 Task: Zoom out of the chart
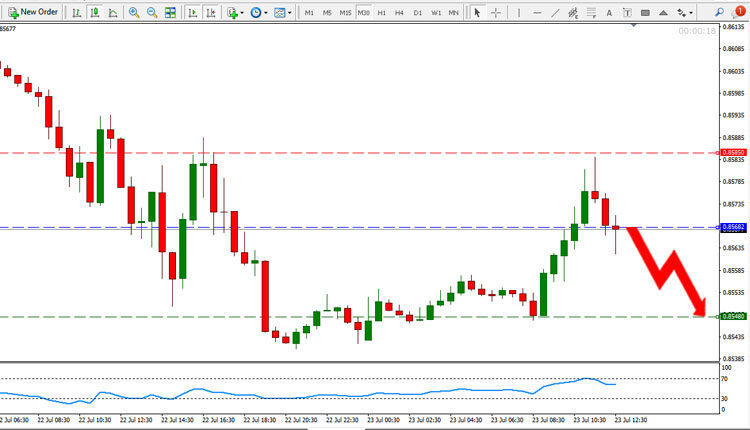coord(152,13)
